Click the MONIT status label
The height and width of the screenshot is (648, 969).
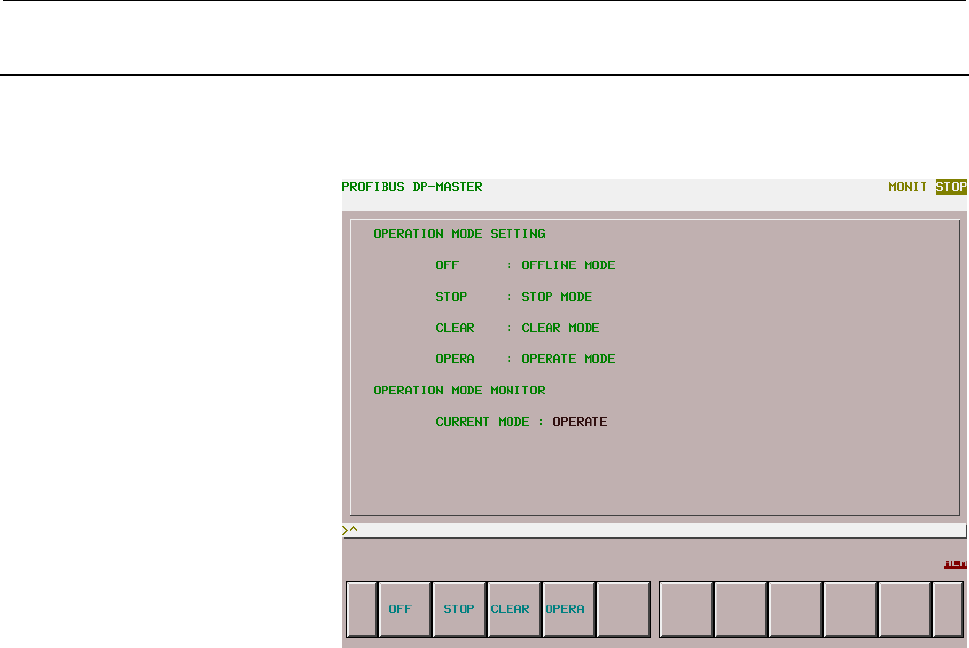click(x=907, y=187)
